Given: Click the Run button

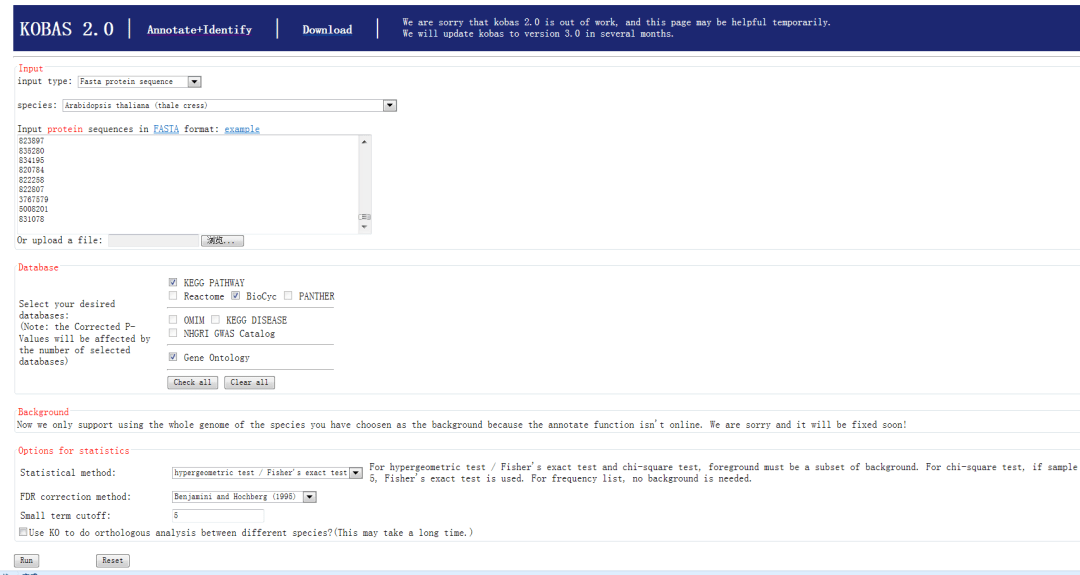Looking at the screenshot, I should click(26, 561).
